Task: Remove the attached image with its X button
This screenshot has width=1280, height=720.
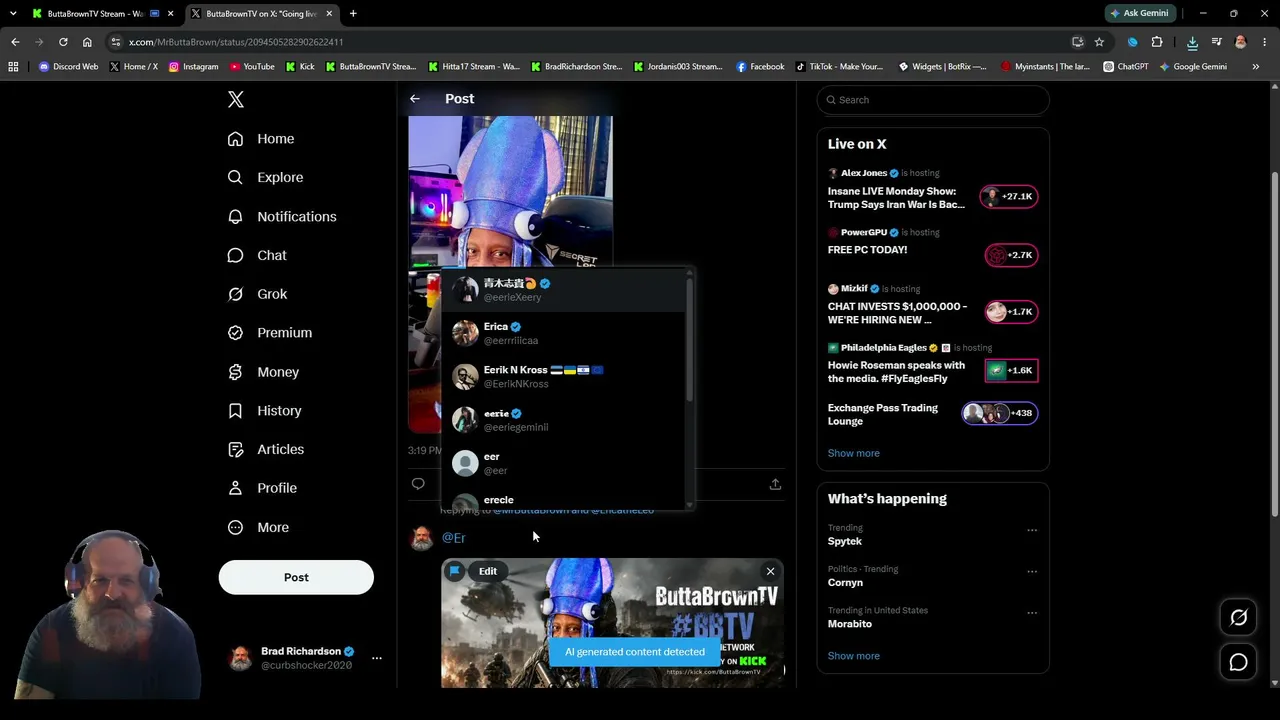Action: click(770, 571)
